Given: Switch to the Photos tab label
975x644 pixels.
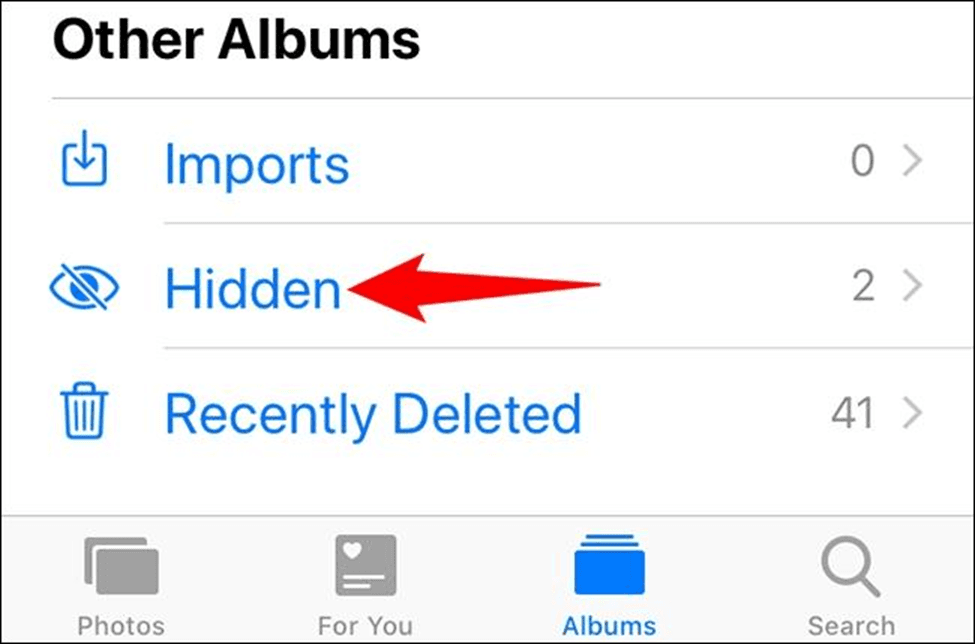Looking at the screenshot, I should point(121,625).
